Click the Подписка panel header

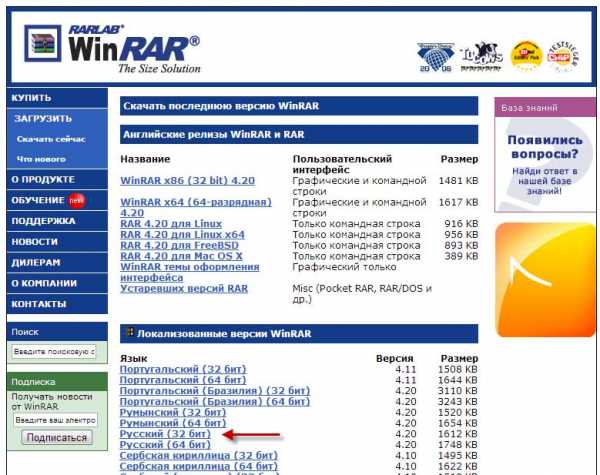(x=57, y=382)
